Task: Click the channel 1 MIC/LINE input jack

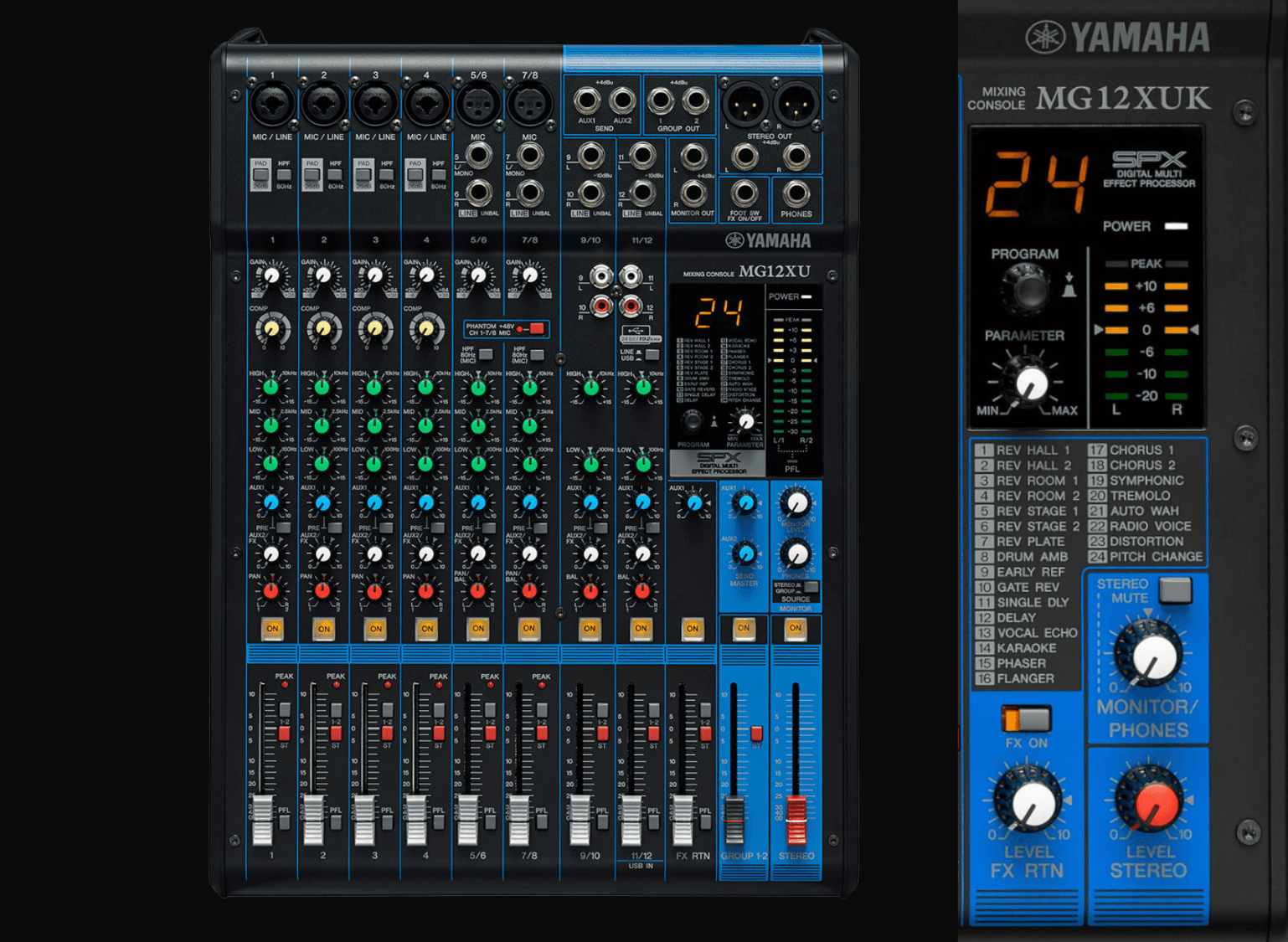Action: 272,106
